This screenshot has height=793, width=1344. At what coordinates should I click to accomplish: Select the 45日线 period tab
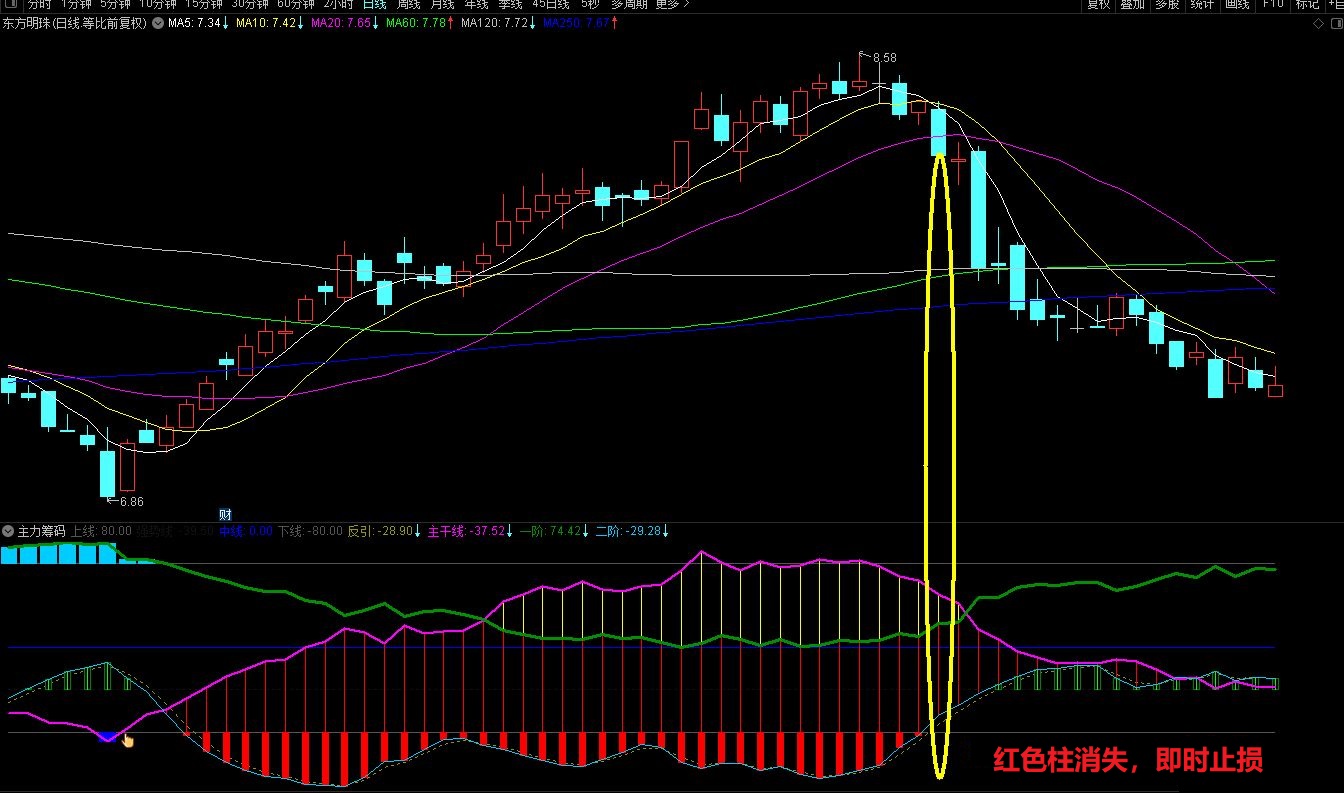coord(551,4)
